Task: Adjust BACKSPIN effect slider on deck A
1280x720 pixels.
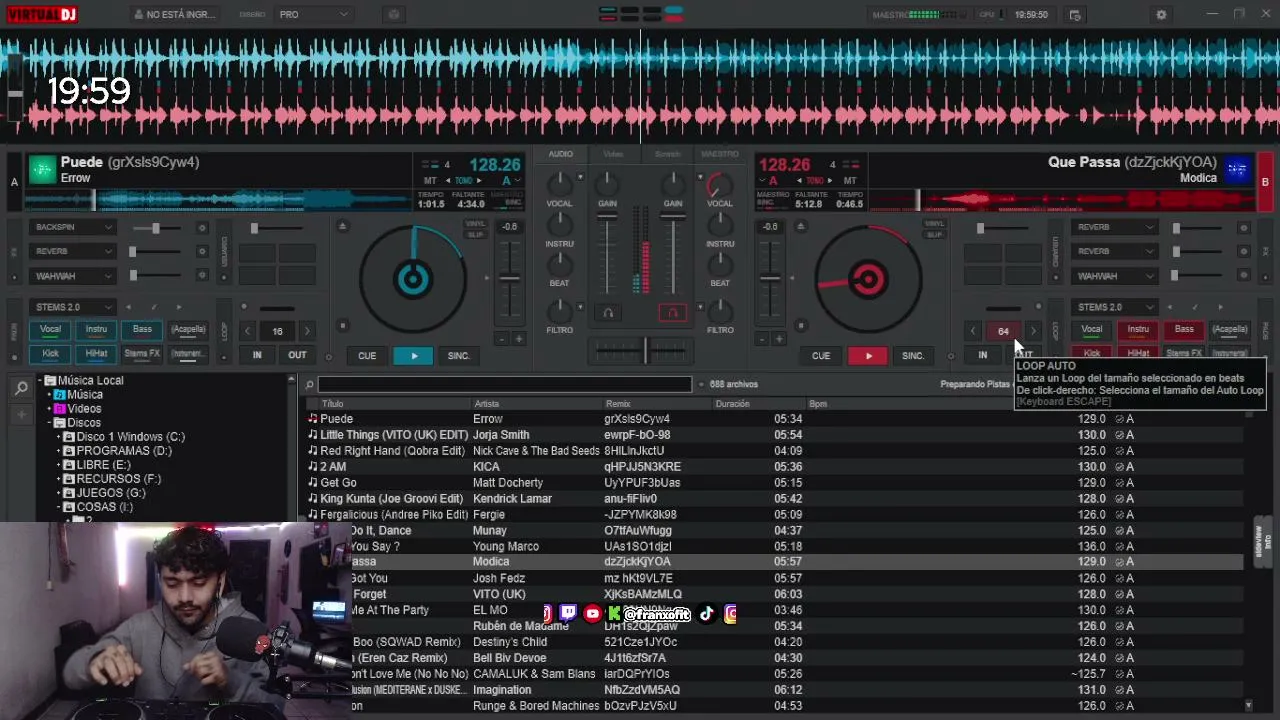Action: tap(156, 228)
